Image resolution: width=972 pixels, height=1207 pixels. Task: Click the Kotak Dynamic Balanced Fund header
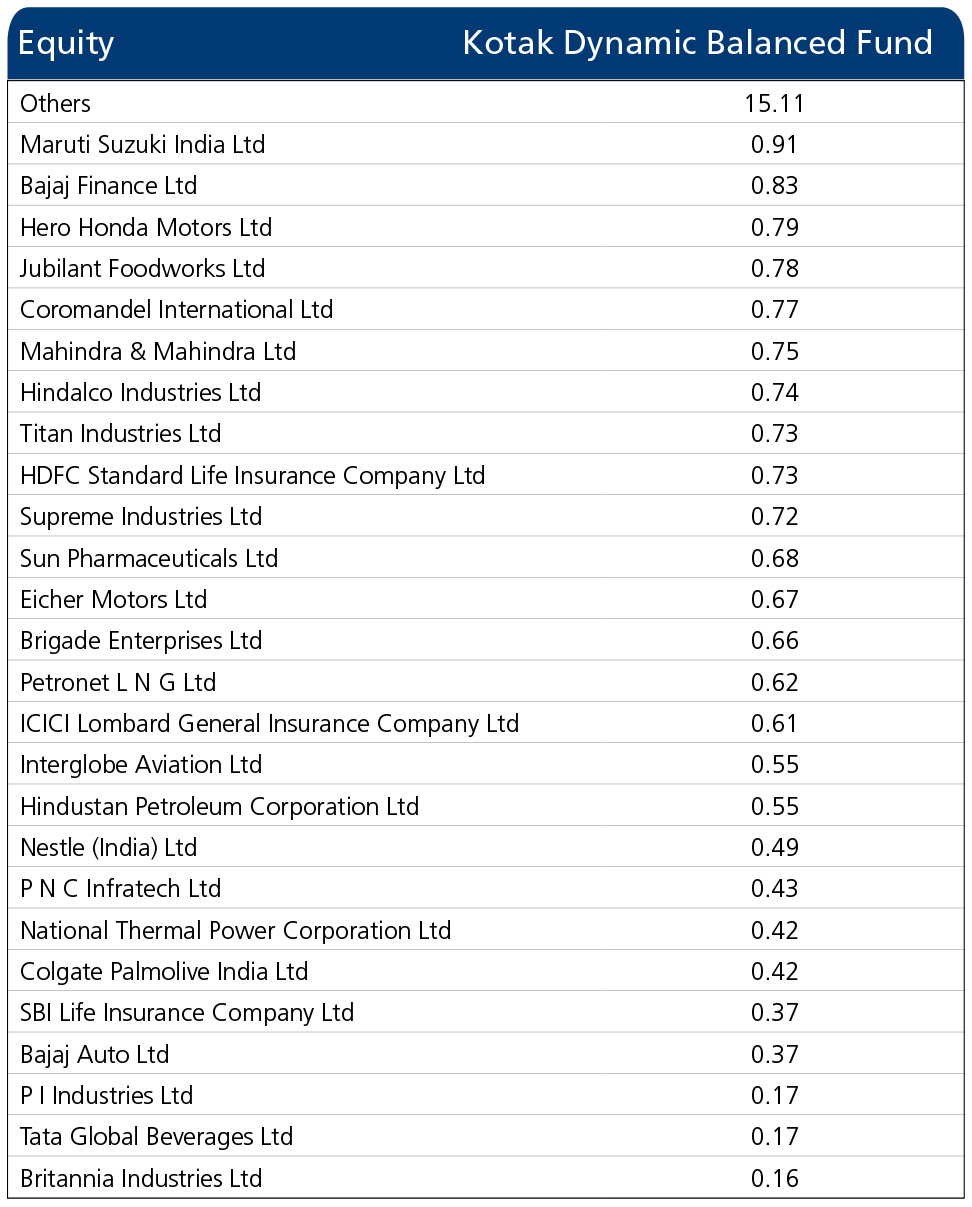click(x=697, y=43)
